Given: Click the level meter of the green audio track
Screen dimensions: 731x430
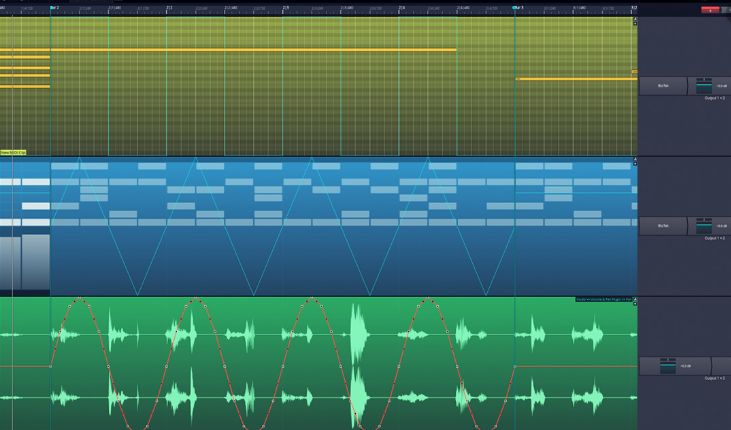Looking at the screenshot, I should [668, 367].
